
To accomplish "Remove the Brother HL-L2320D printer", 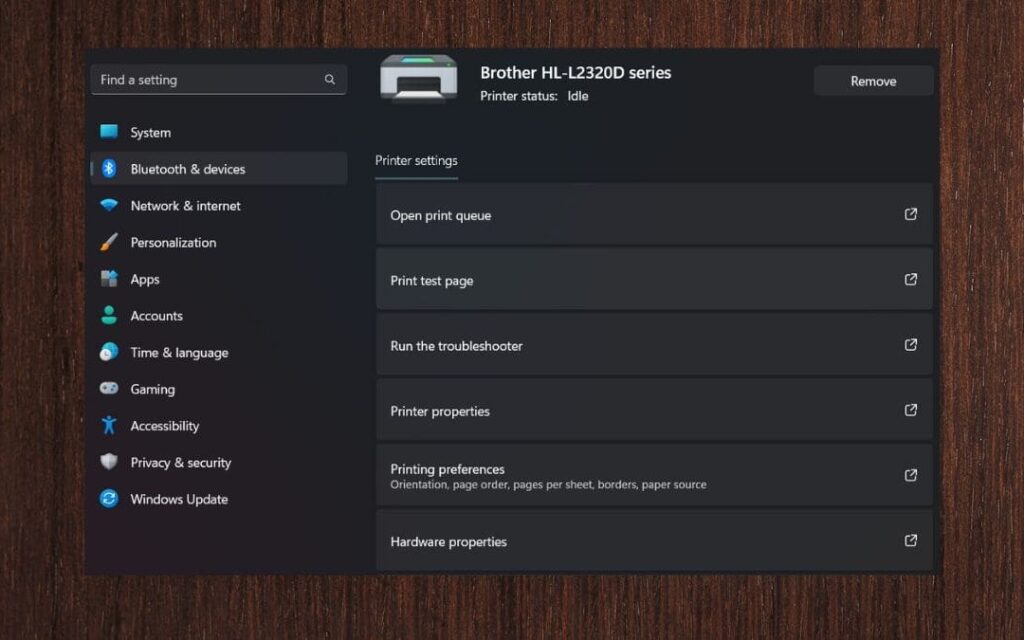I will tap(873, 81).
